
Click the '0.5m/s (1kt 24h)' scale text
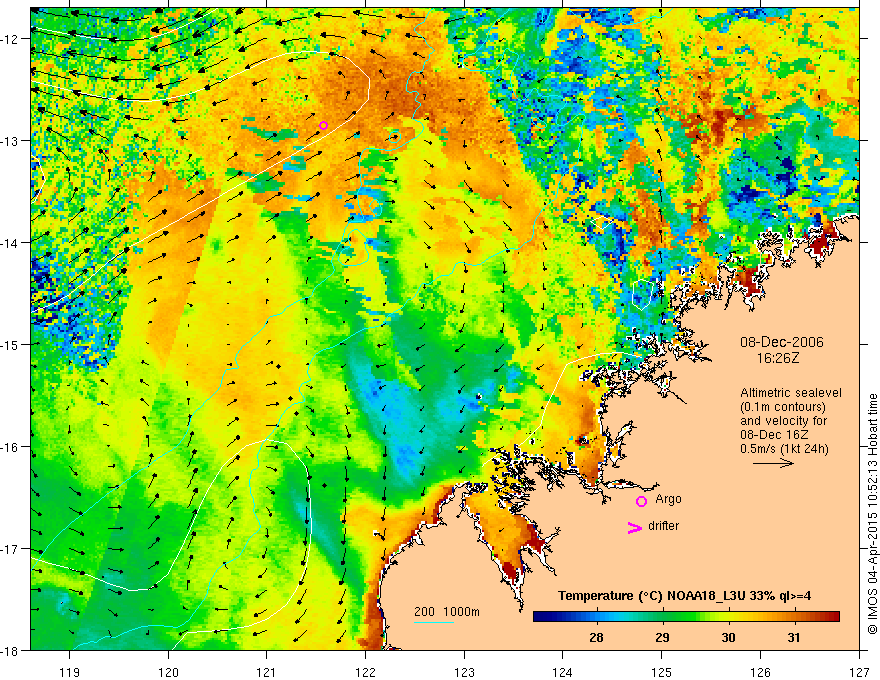tap(785, 449)
